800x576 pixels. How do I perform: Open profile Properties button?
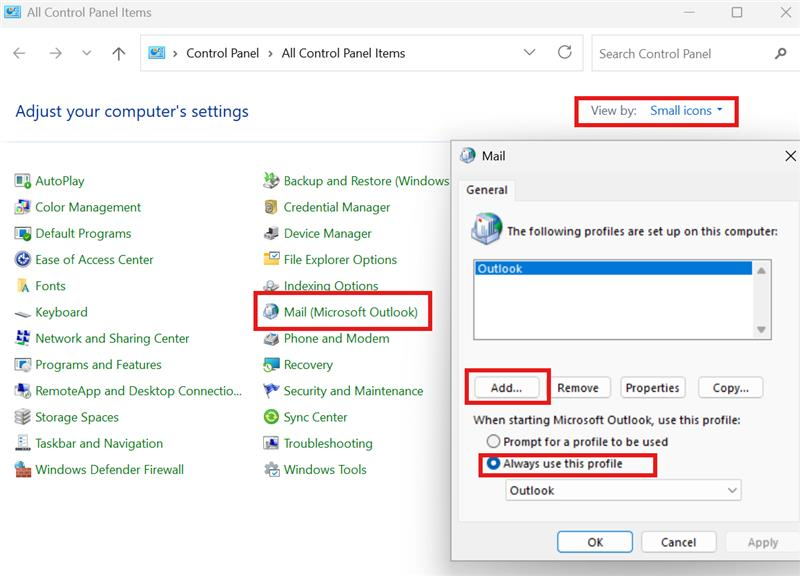point(653,388)
